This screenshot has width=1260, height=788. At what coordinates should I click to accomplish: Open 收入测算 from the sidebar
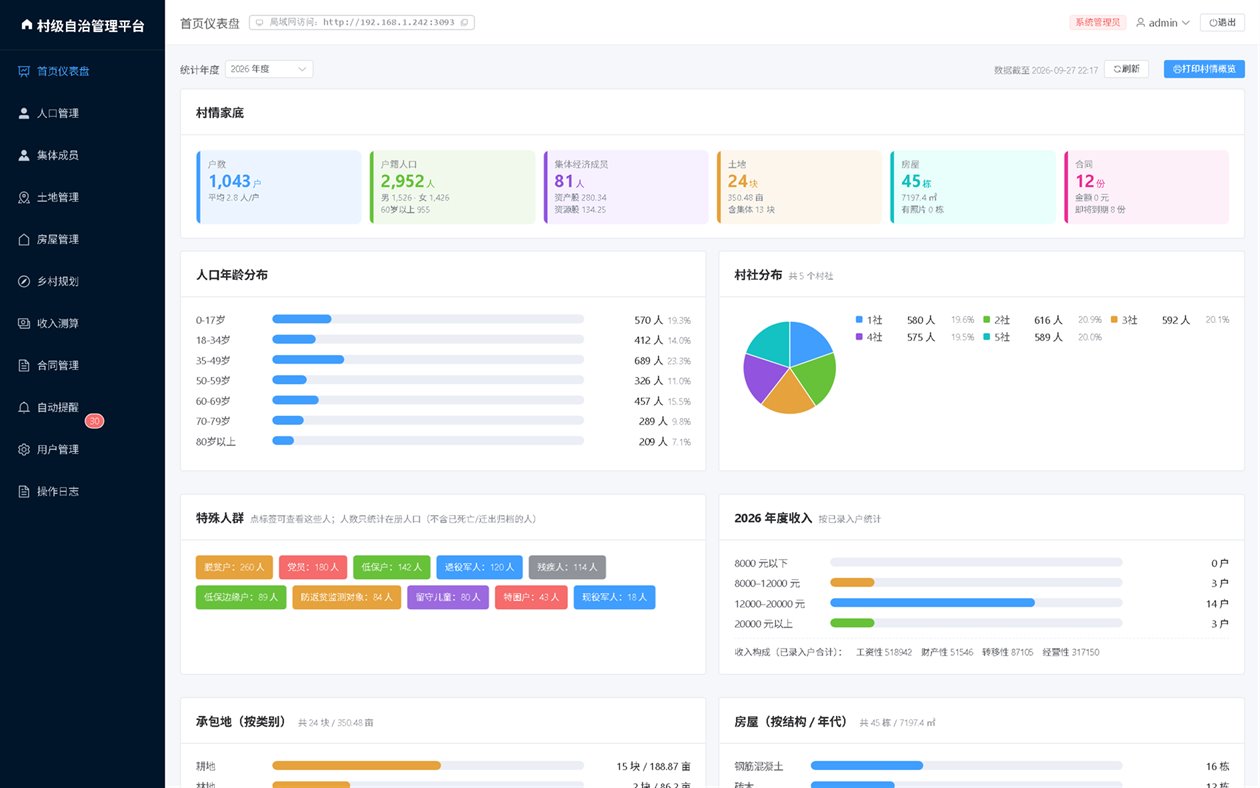pos(82,324)
